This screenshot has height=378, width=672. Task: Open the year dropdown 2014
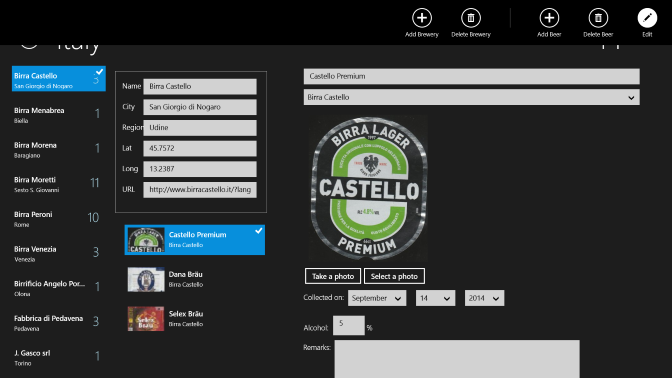coord(484,298)
